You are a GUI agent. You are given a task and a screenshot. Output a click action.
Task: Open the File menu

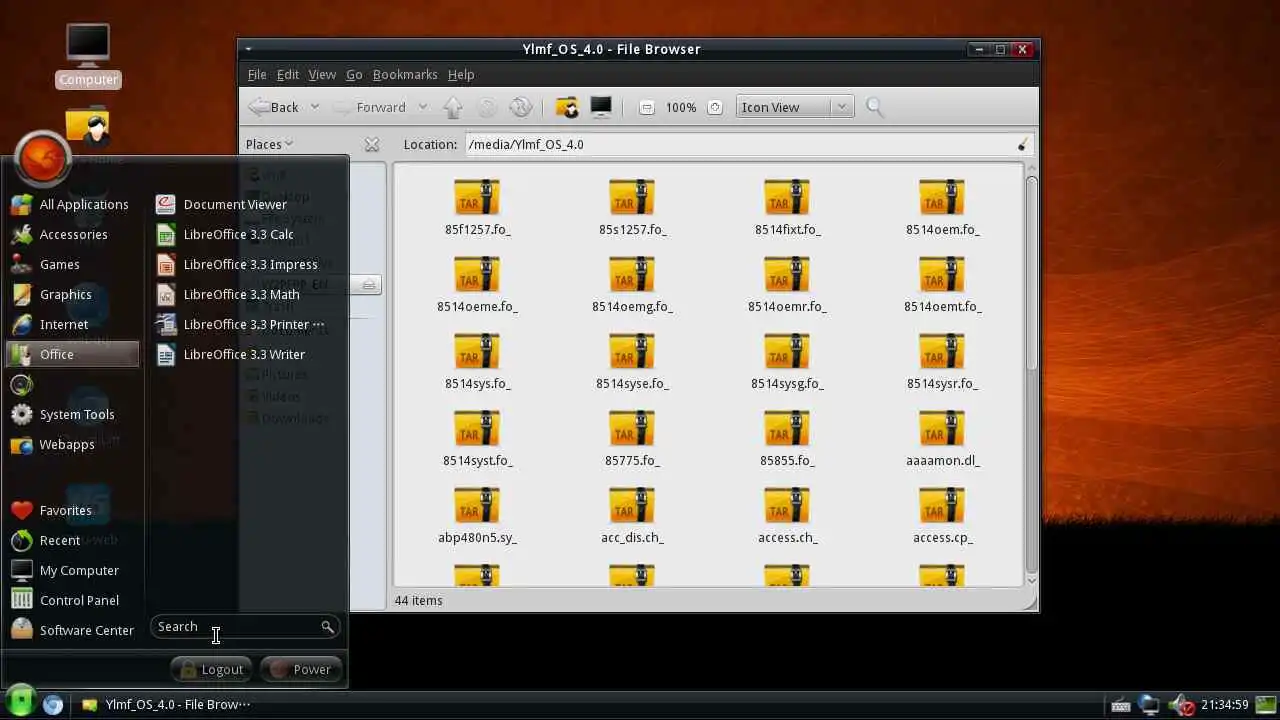(x=257, y=75)
